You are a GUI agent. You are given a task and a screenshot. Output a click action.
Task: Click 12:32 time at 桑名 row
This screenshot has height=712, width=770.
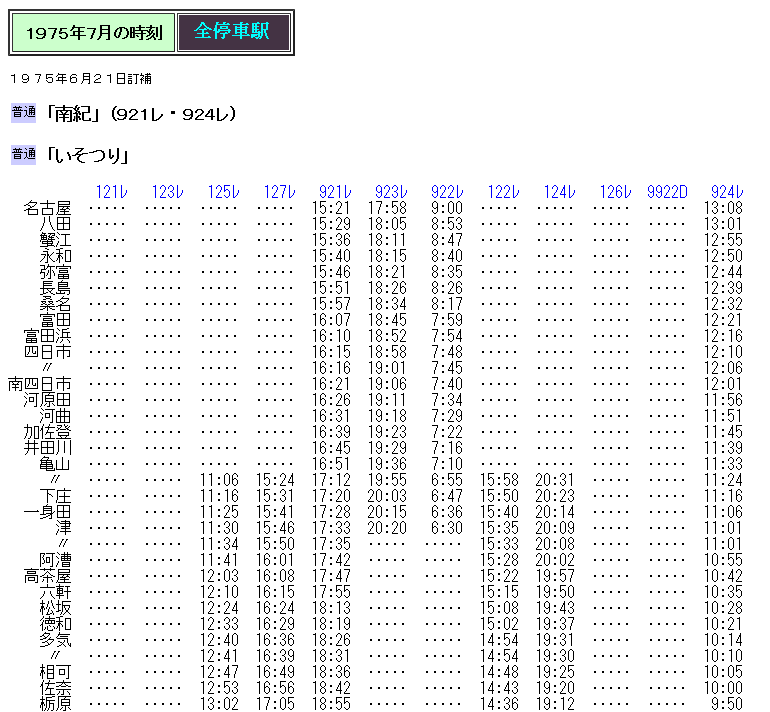723,304
